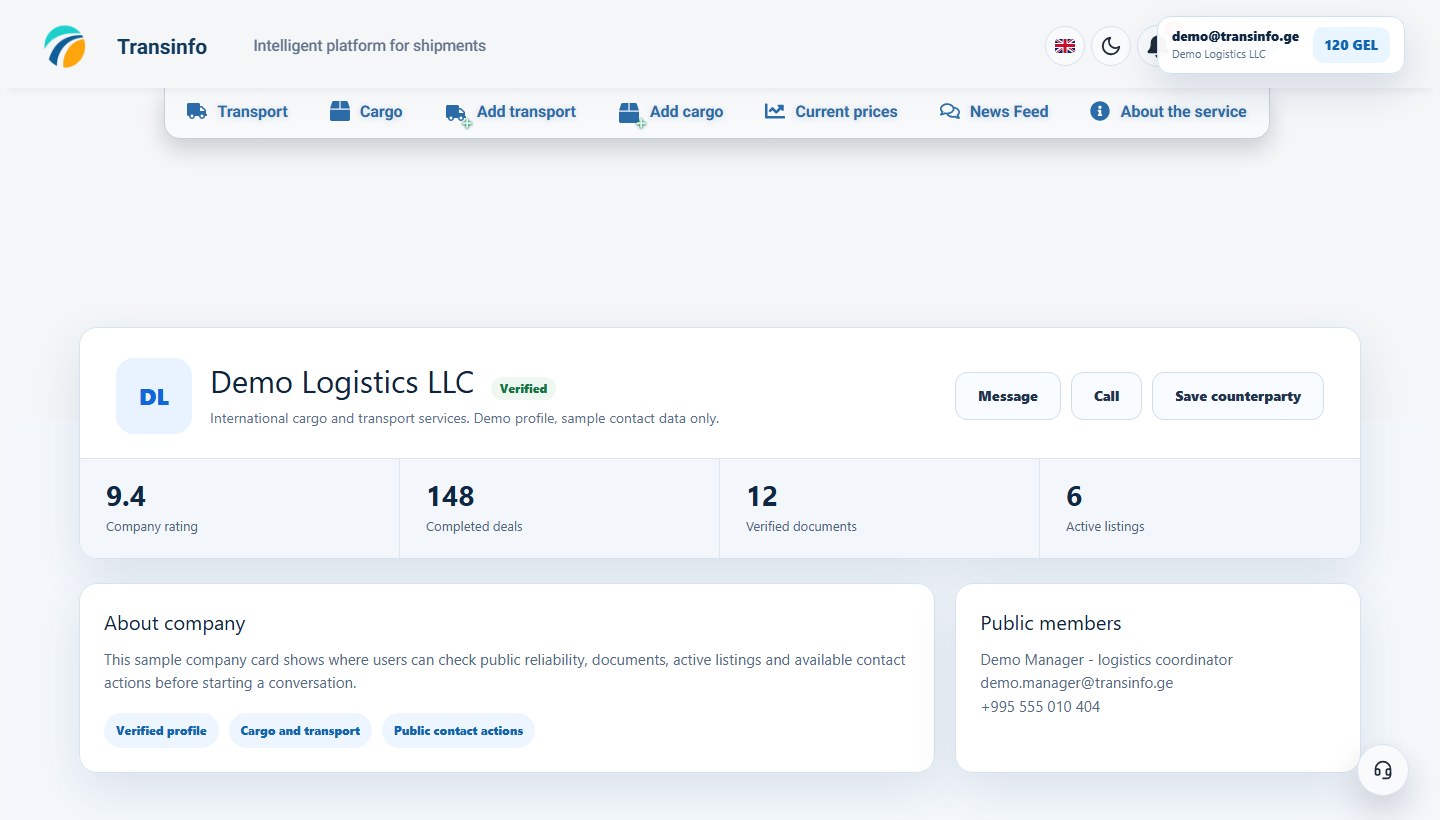
Task: Click the Message button
Action: point(1008,396)
